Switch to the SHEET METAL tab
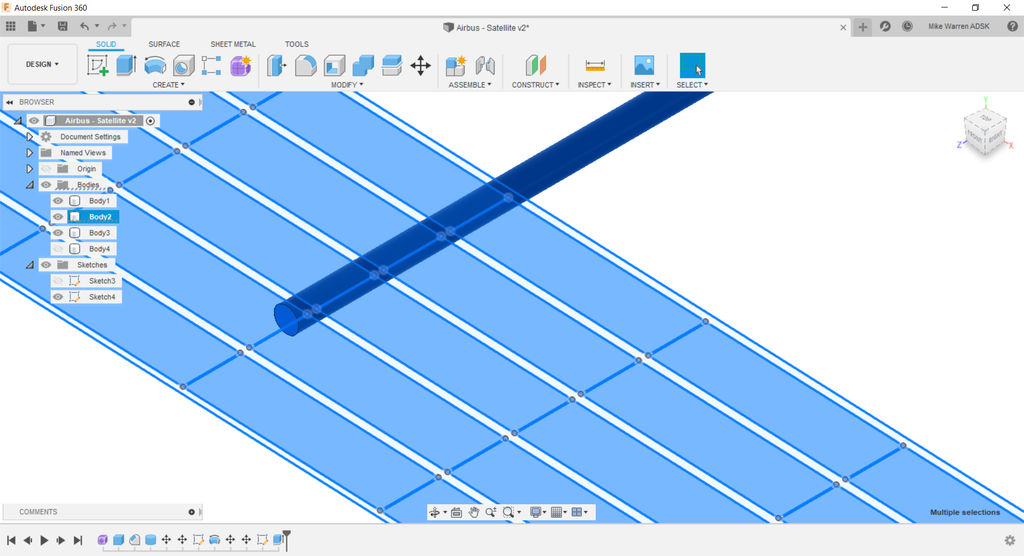This screenshot has width=1024, height=556. pyautogui.click(x=233, y=44)
